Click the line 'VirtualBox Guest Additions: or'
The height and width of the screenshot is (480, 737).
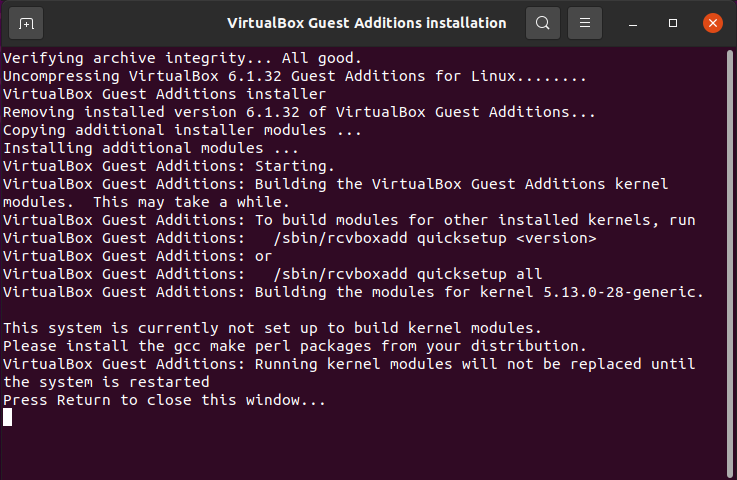137,256
